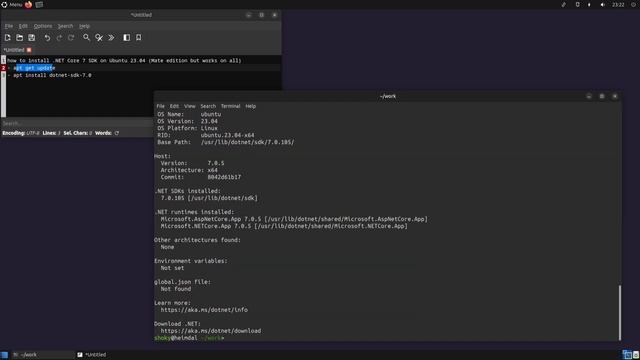Close the *Untitled tab with its red X

tap(29, 50)
